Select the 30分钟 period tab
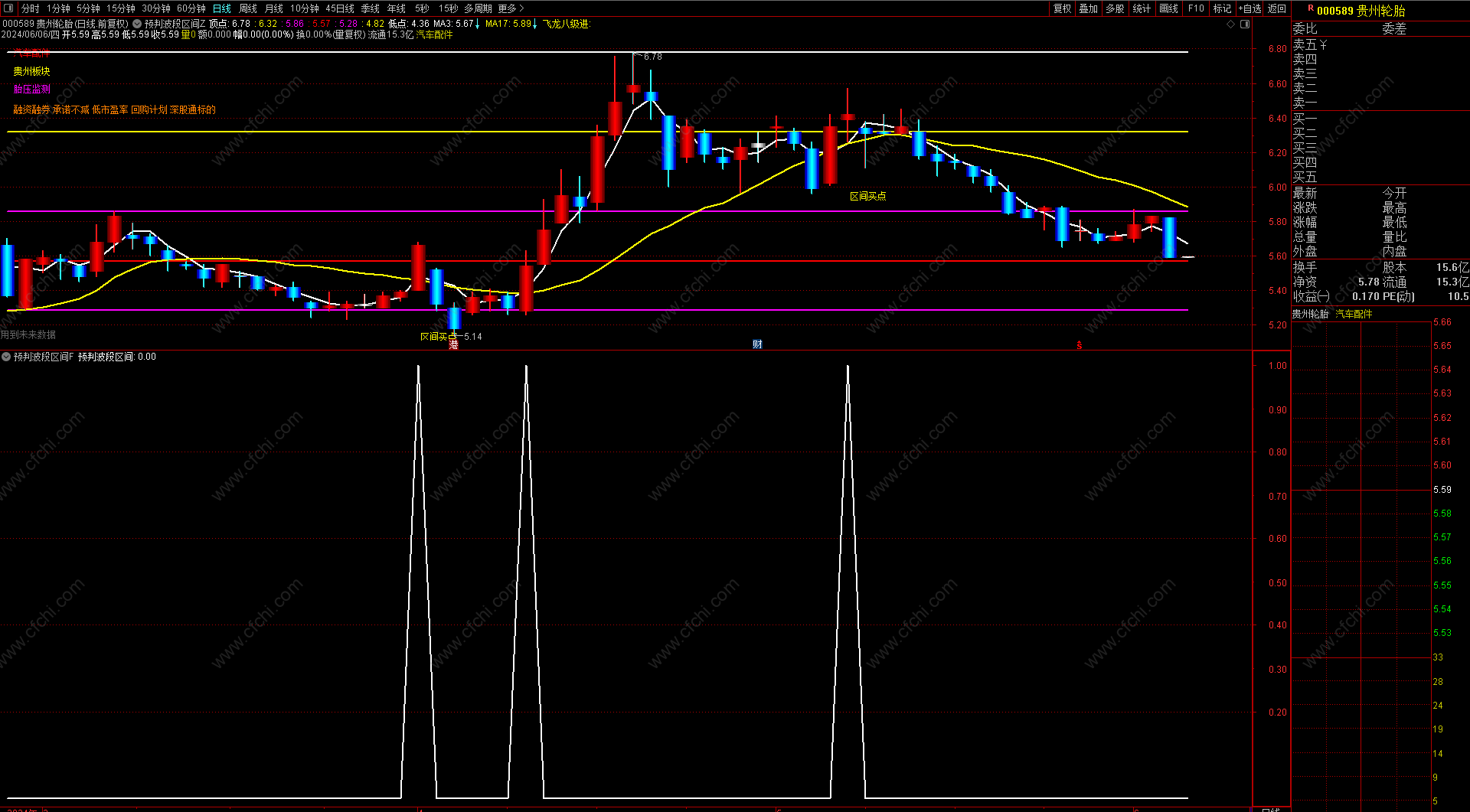 (156, 8)
